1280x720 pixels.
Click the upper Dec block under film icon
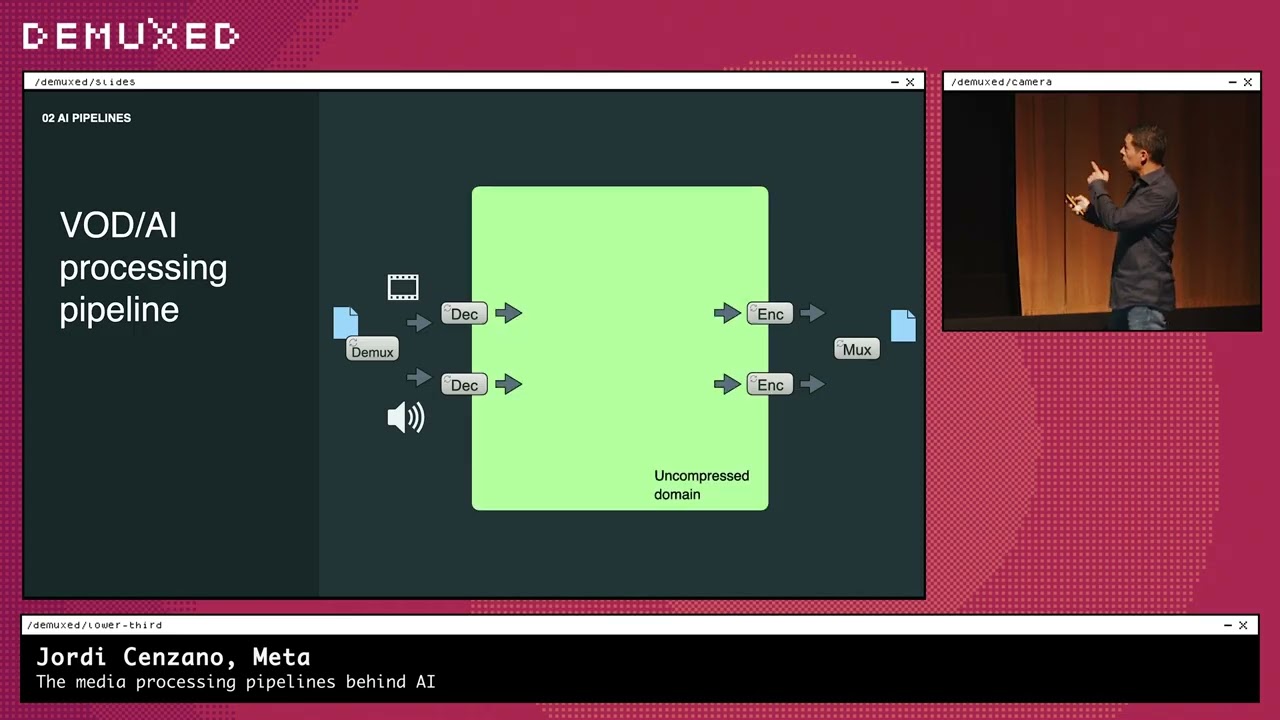[464, 314]
